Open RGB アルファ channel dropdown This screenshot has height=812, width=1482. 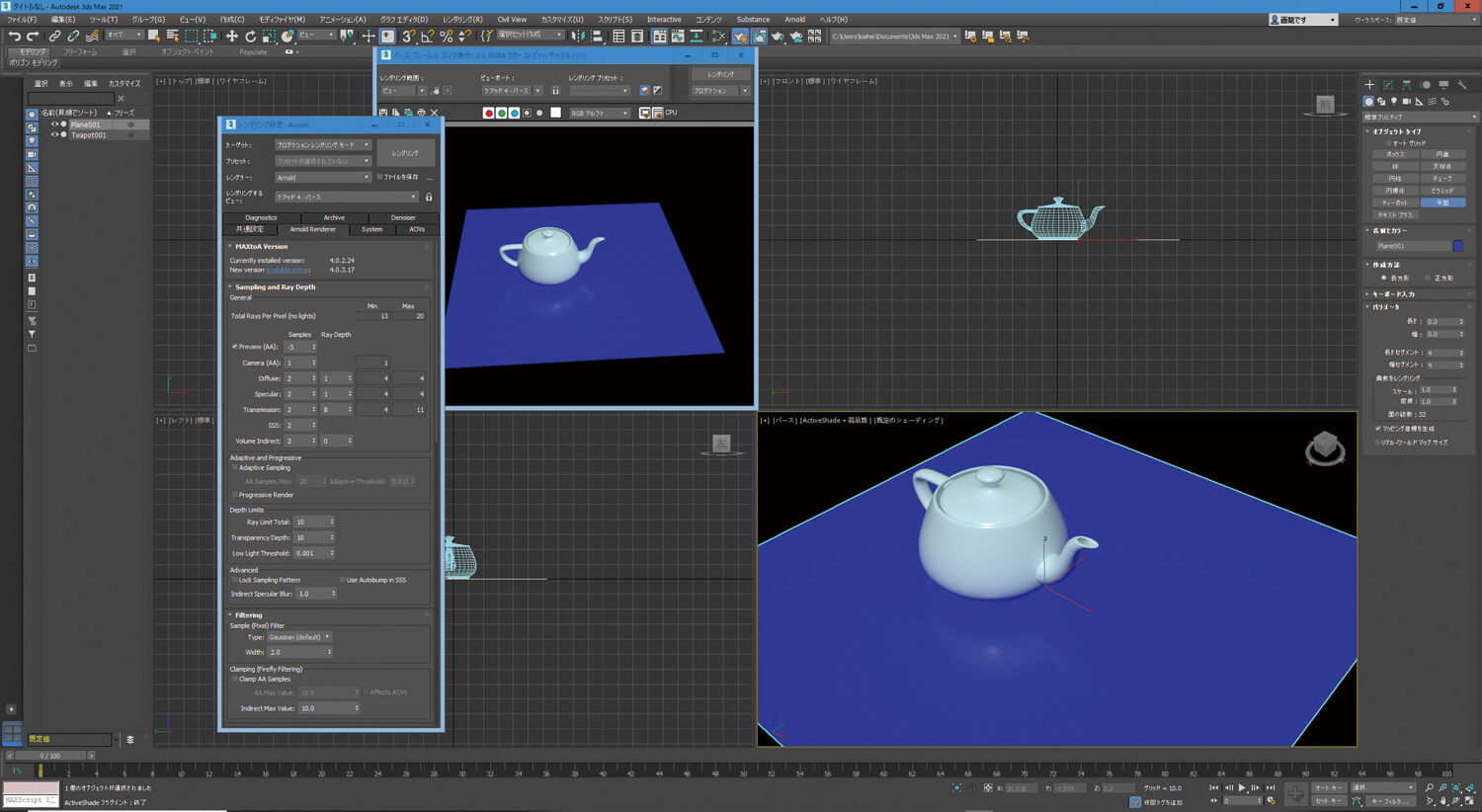[x=599, y=113]
